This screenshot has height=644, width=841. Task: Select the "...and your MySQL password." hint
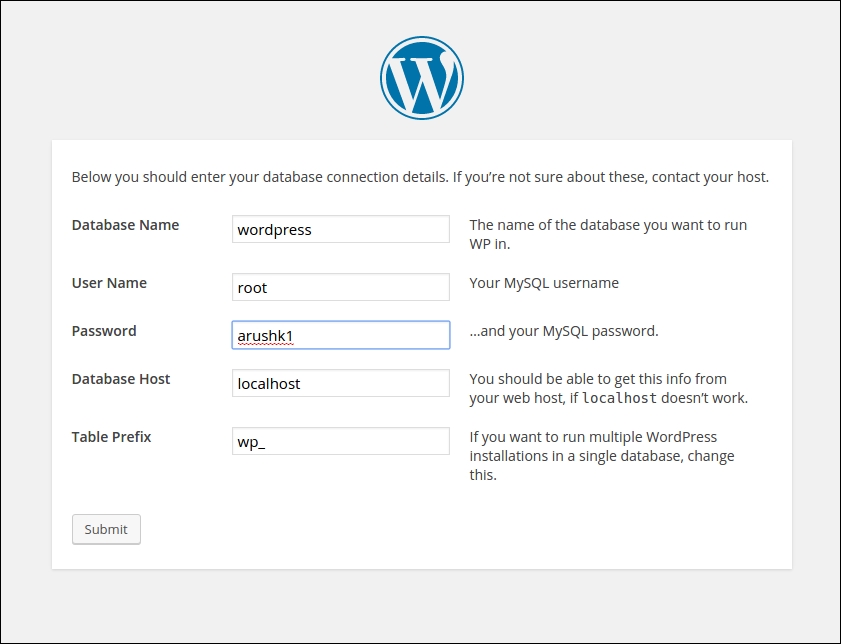pyautogui.click(x=564, y=331)
